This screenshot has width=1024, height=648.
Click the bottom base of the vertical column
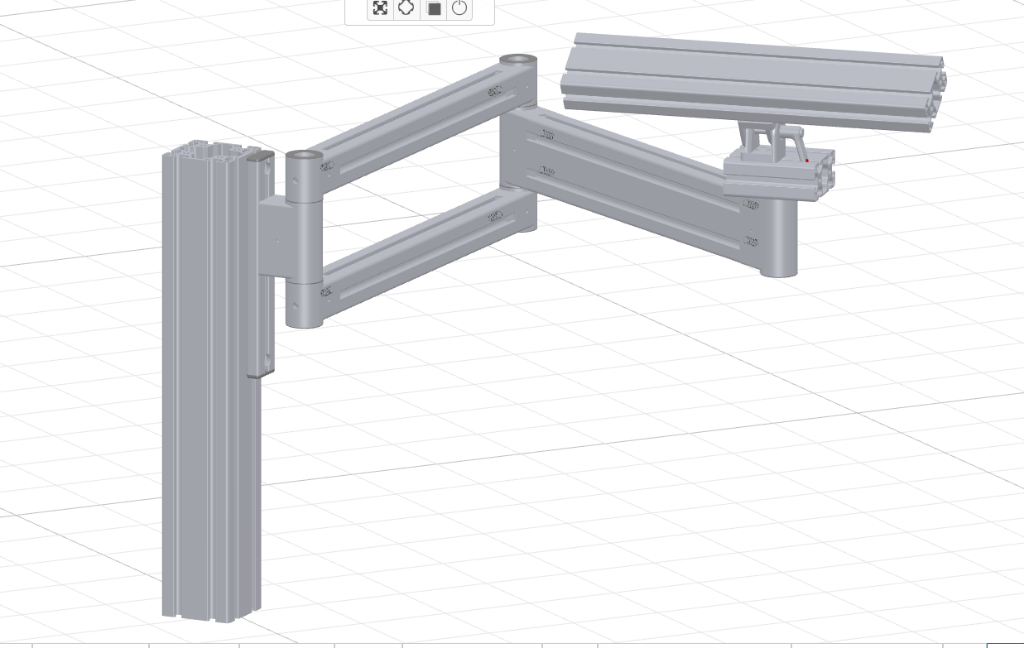(x=210, y=608)
